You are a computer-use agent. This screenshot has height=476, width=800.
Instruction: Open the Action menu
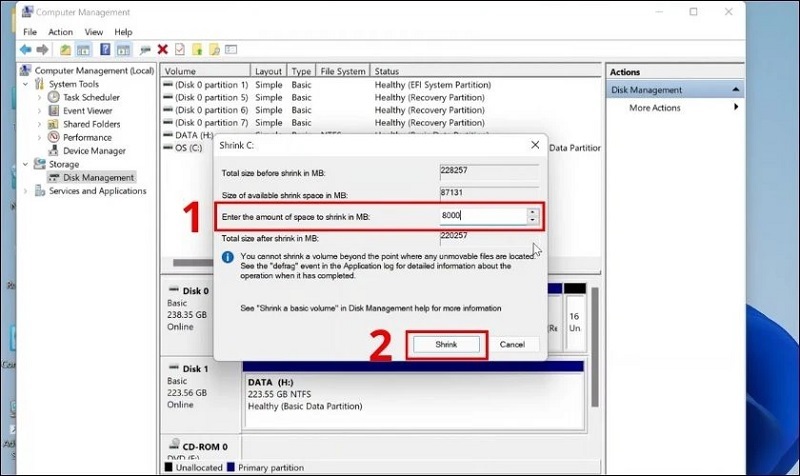60,32
